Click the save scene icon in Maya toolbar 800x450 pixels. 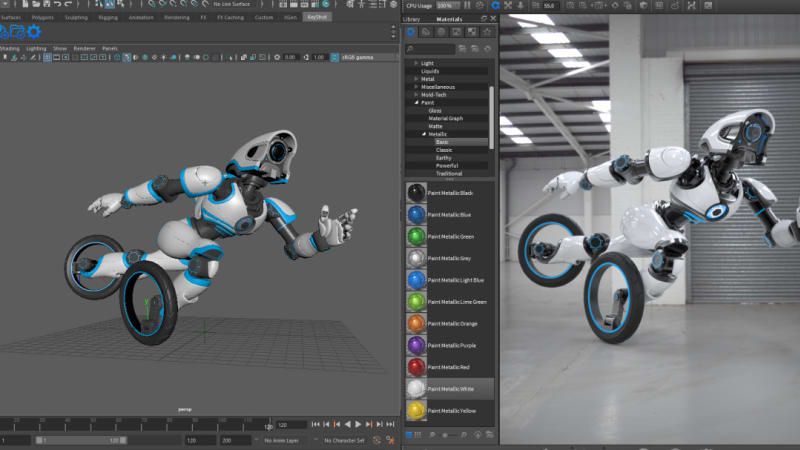click(46, 4)
